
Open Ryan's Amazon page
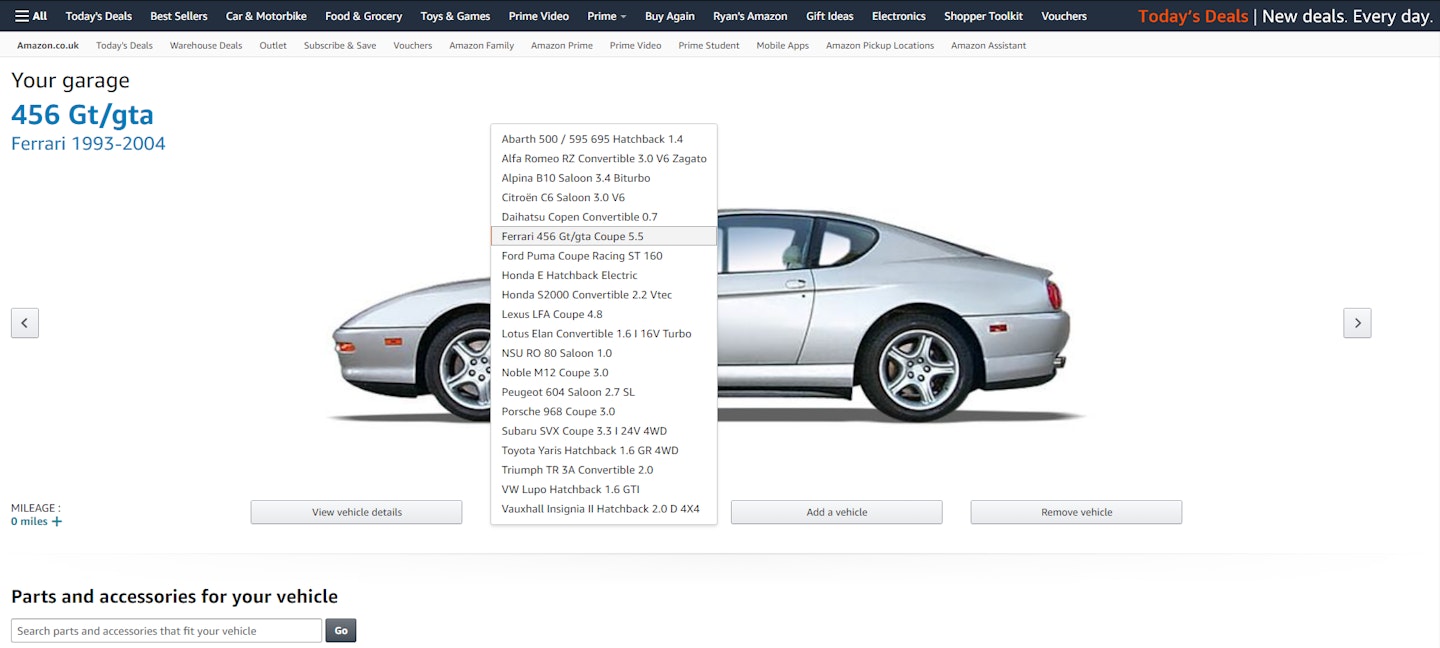coord(750,16)
